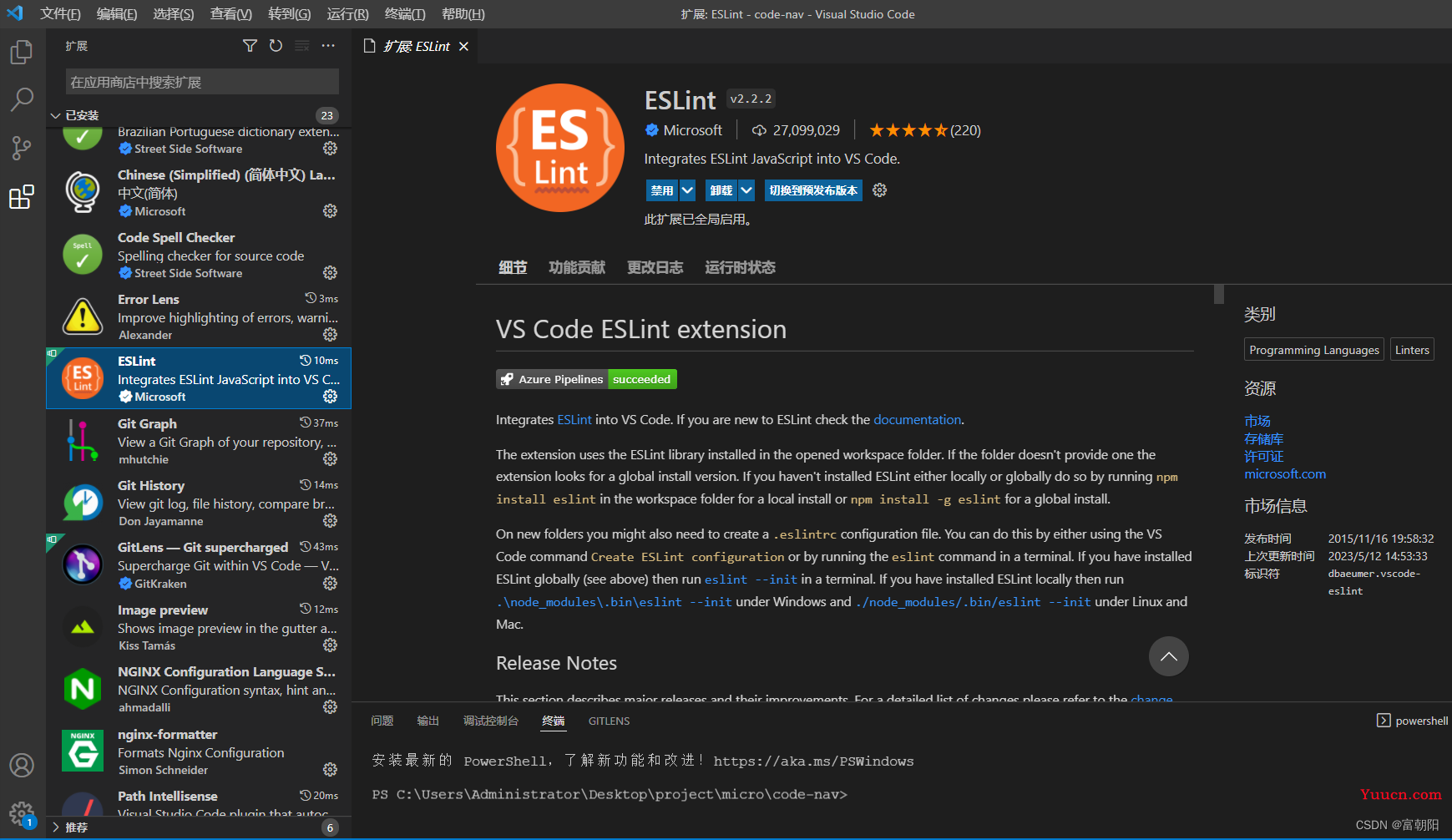Viewport: 1452px width, 840px height.
Task: Open the Explorer view in activity bar
Action: coord(22,53)
